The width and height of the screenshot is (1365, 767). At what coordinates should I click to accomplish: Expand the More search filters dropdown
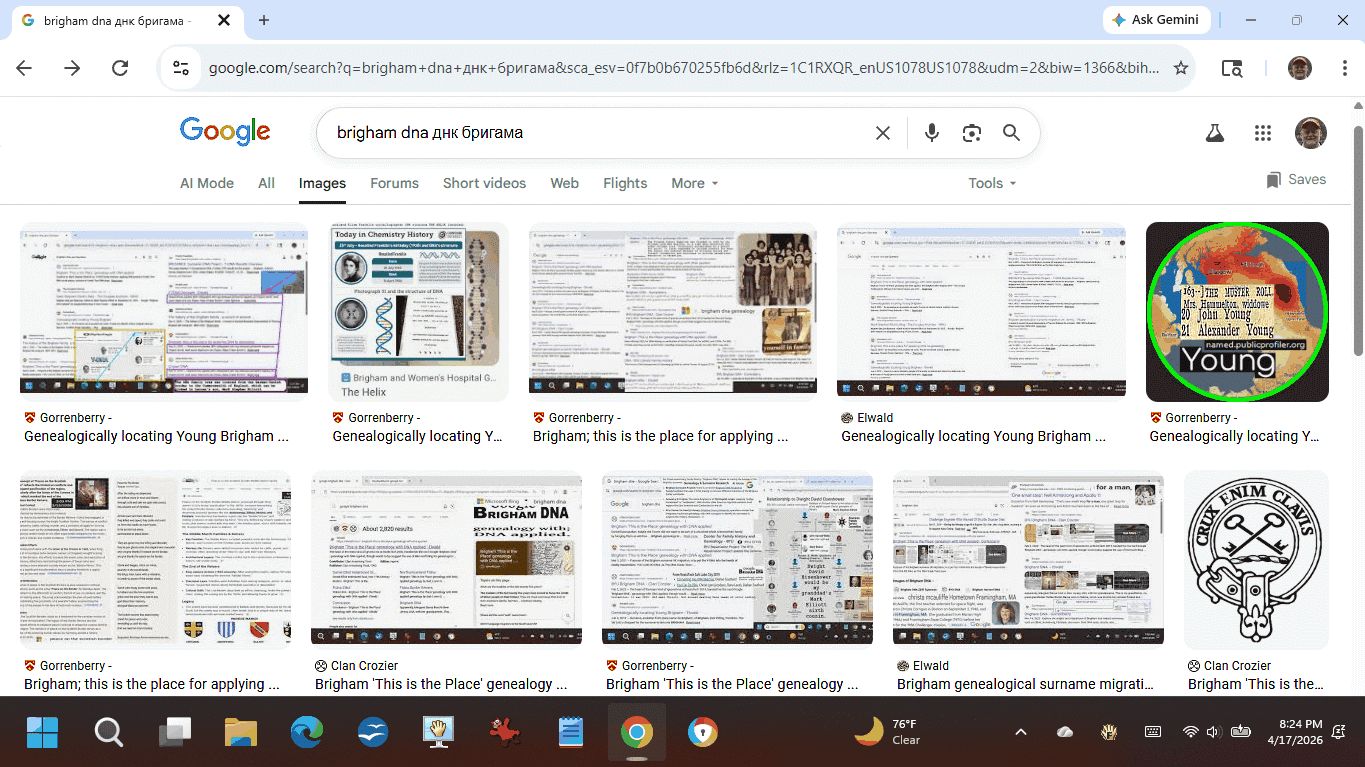(x=694, y=183)
